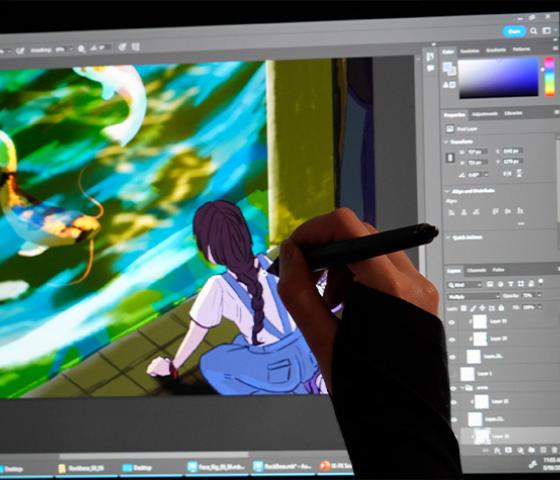560x480 pixels.
Task: Switch to the Paths tab
Action: coord(498,270)
